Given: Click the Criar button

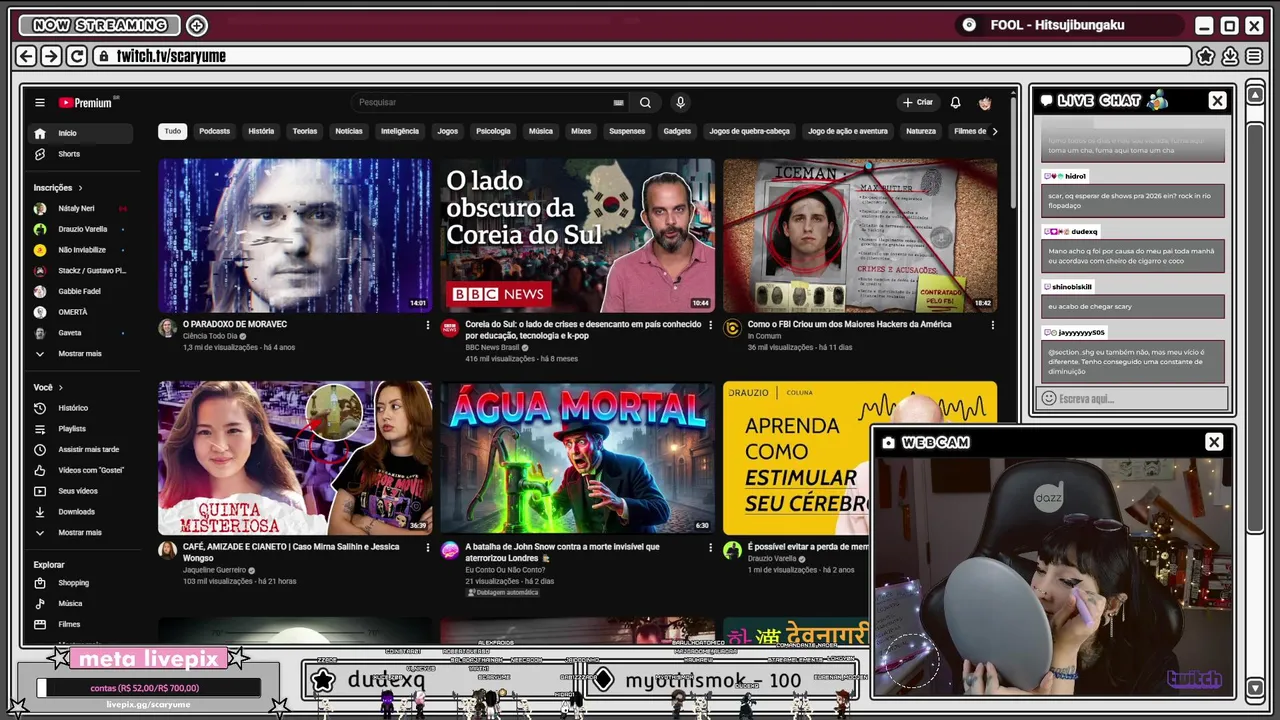Looking at the screenshot, I should (918, 102).
